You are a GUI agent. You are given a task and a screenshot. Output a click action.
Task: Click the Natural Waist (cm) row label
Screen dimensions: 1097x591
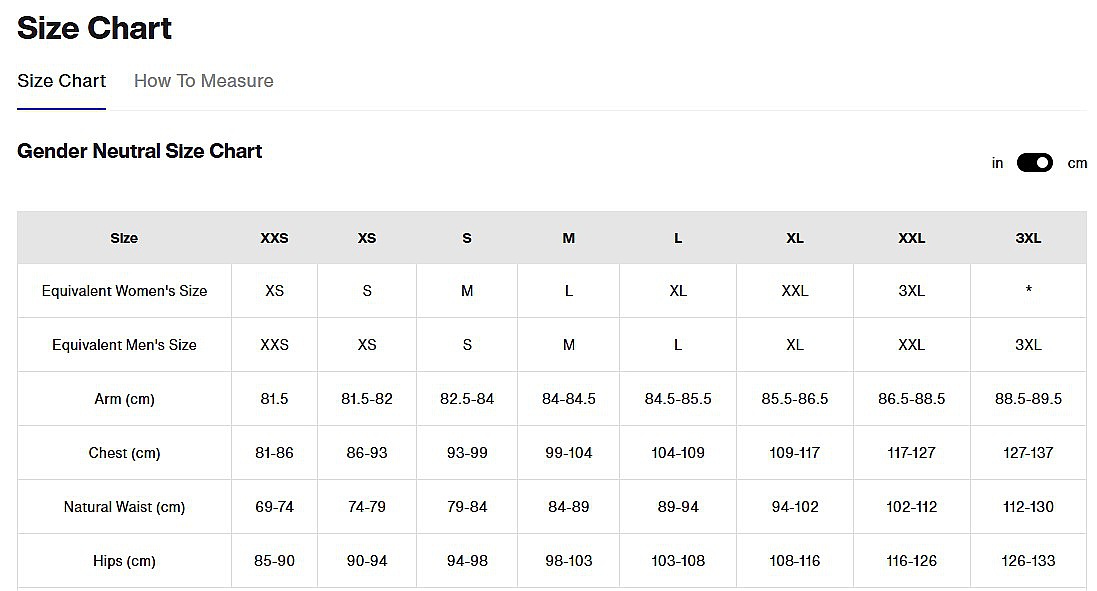coord(124,507)
